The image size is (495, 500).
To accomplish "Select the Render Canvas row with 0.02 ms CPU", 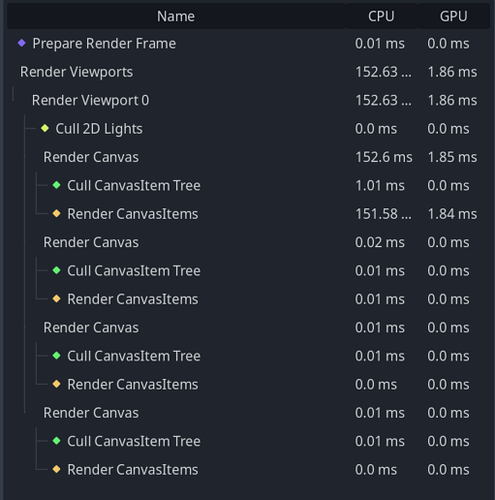I will [248, 242].
